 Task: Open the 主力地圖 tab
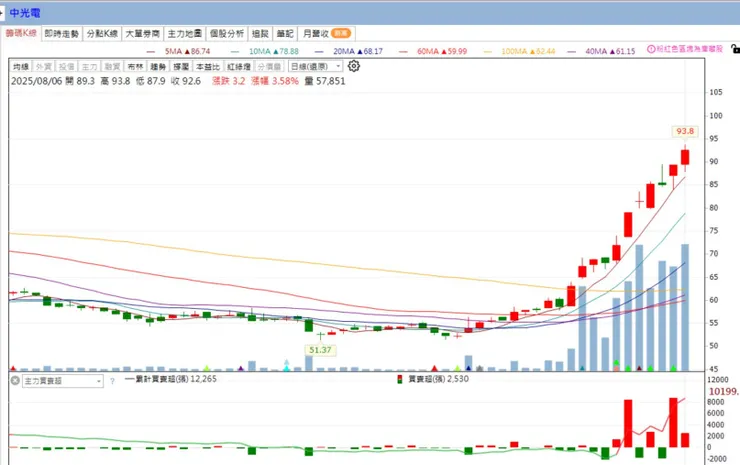pos(185,34)
